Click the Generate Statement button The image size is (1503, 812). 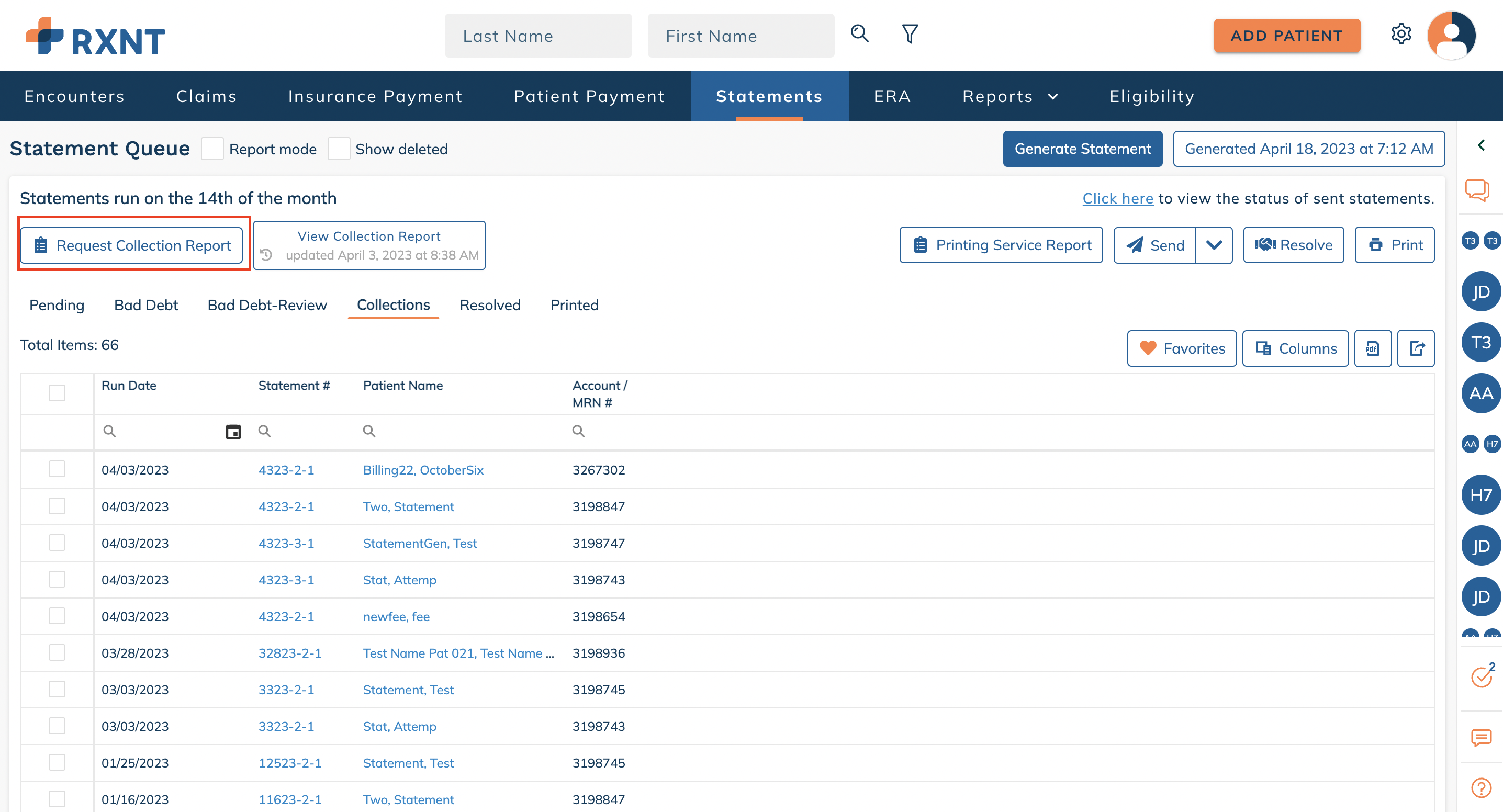pos(1082,148)
